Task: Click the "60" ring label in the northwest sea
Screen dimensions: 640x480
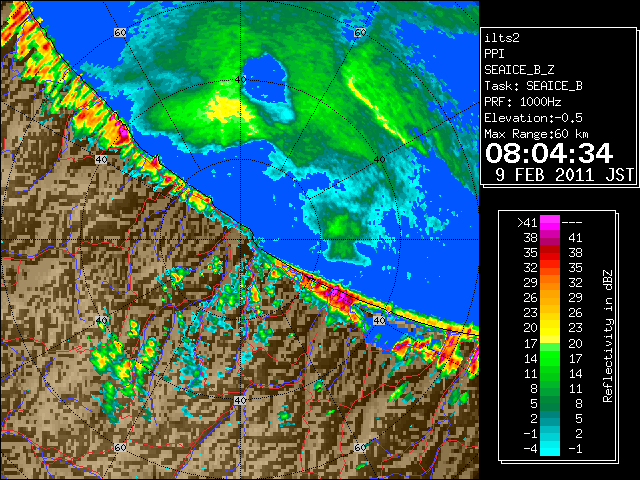Action: click(120, 33)
